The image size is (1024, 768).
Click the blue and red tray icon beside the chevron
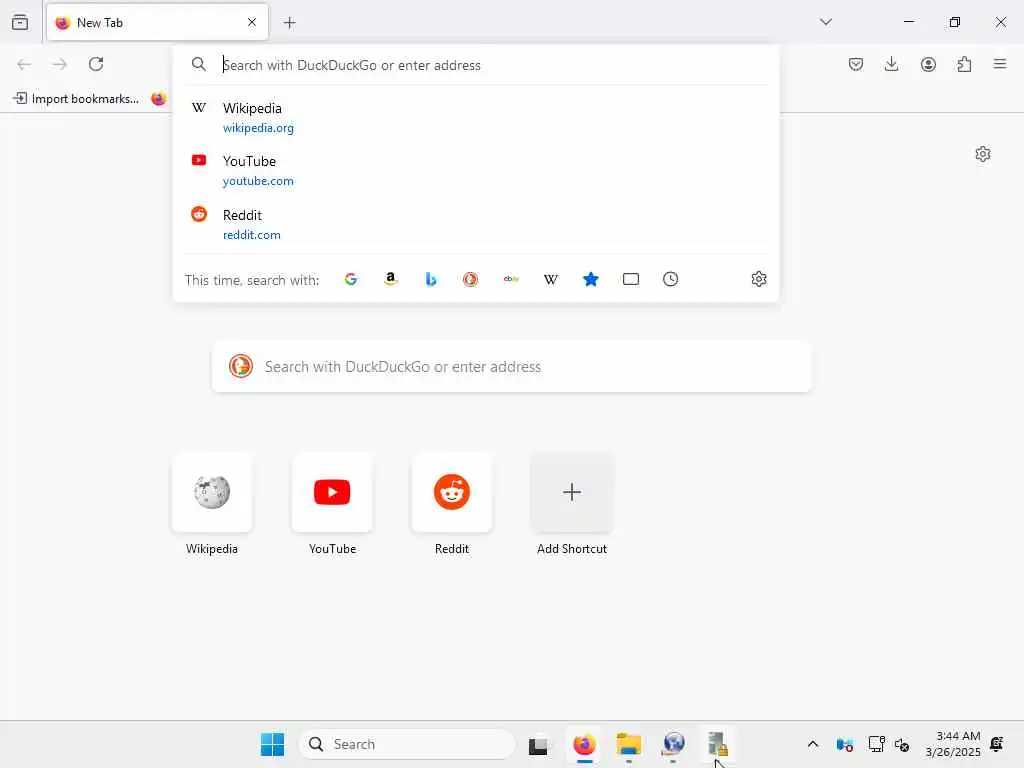pos(844,744)
